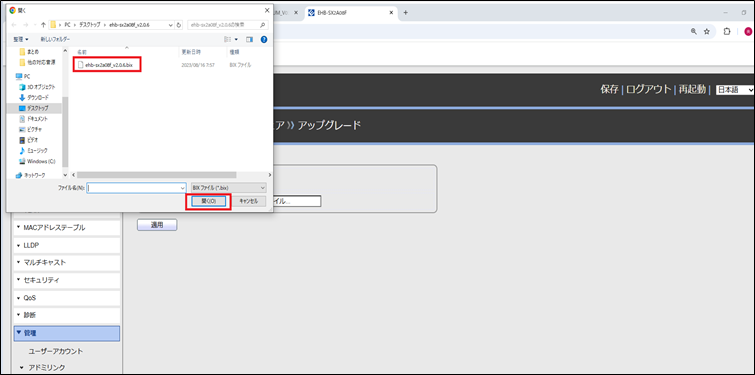The width and height of the screenshot is (755, 375).
Task: Expand the filename history dropdown arrow
Action: pyautogui.click(x=182, y=188)
